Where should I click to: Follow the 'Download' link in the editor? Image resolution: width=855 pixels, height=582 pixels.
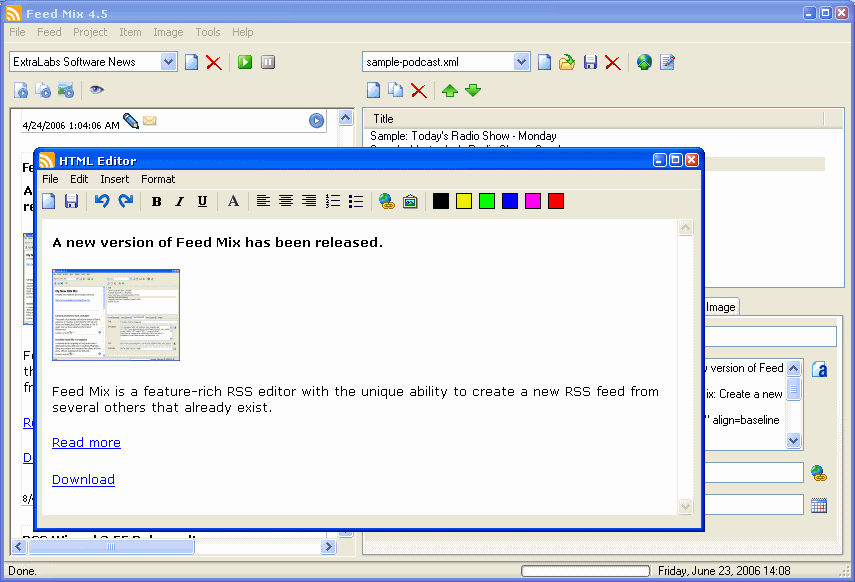click(x=83, y=479)
